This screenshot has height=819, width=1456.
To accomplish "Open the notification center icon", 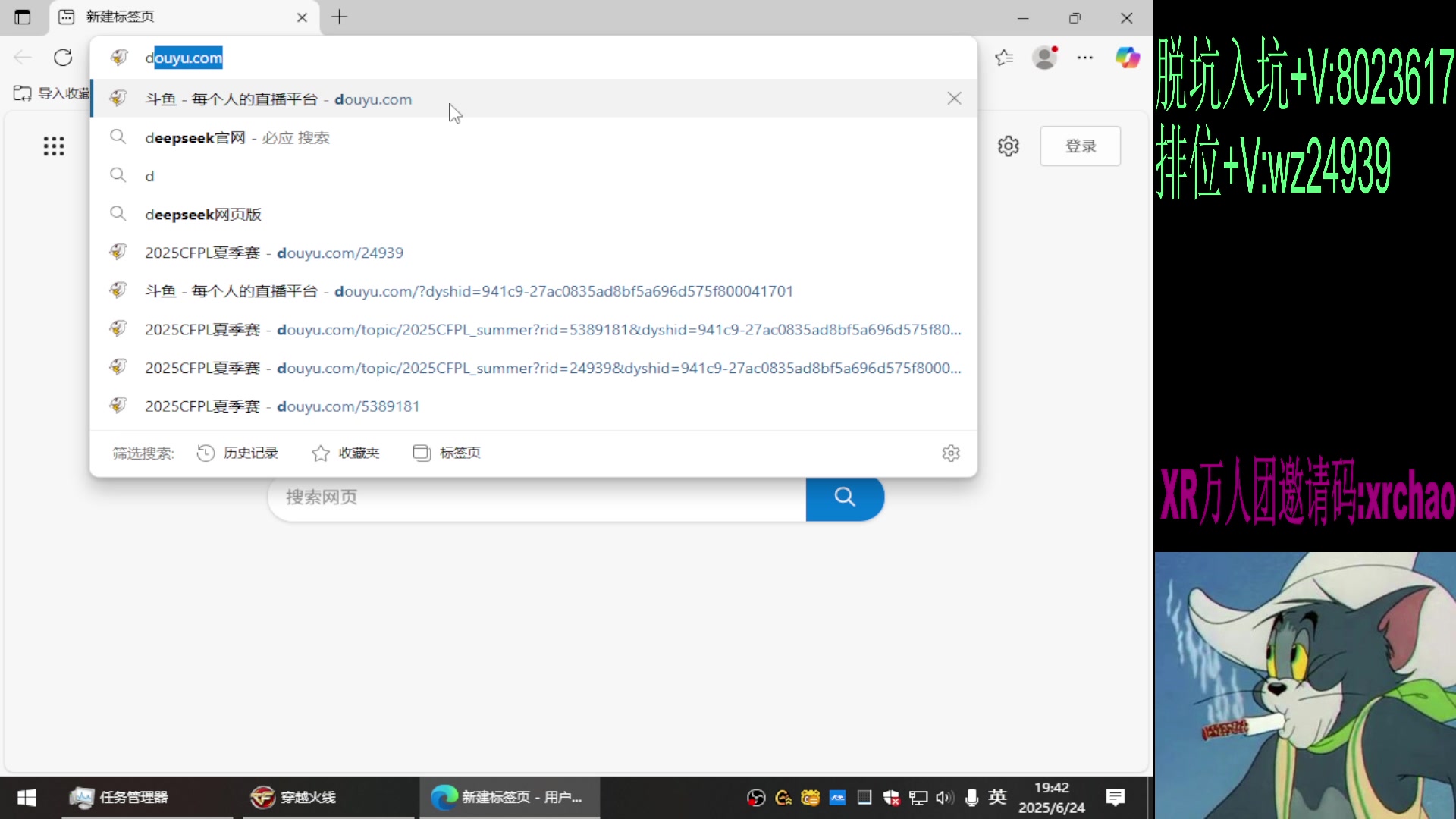I will (1115, 797).
